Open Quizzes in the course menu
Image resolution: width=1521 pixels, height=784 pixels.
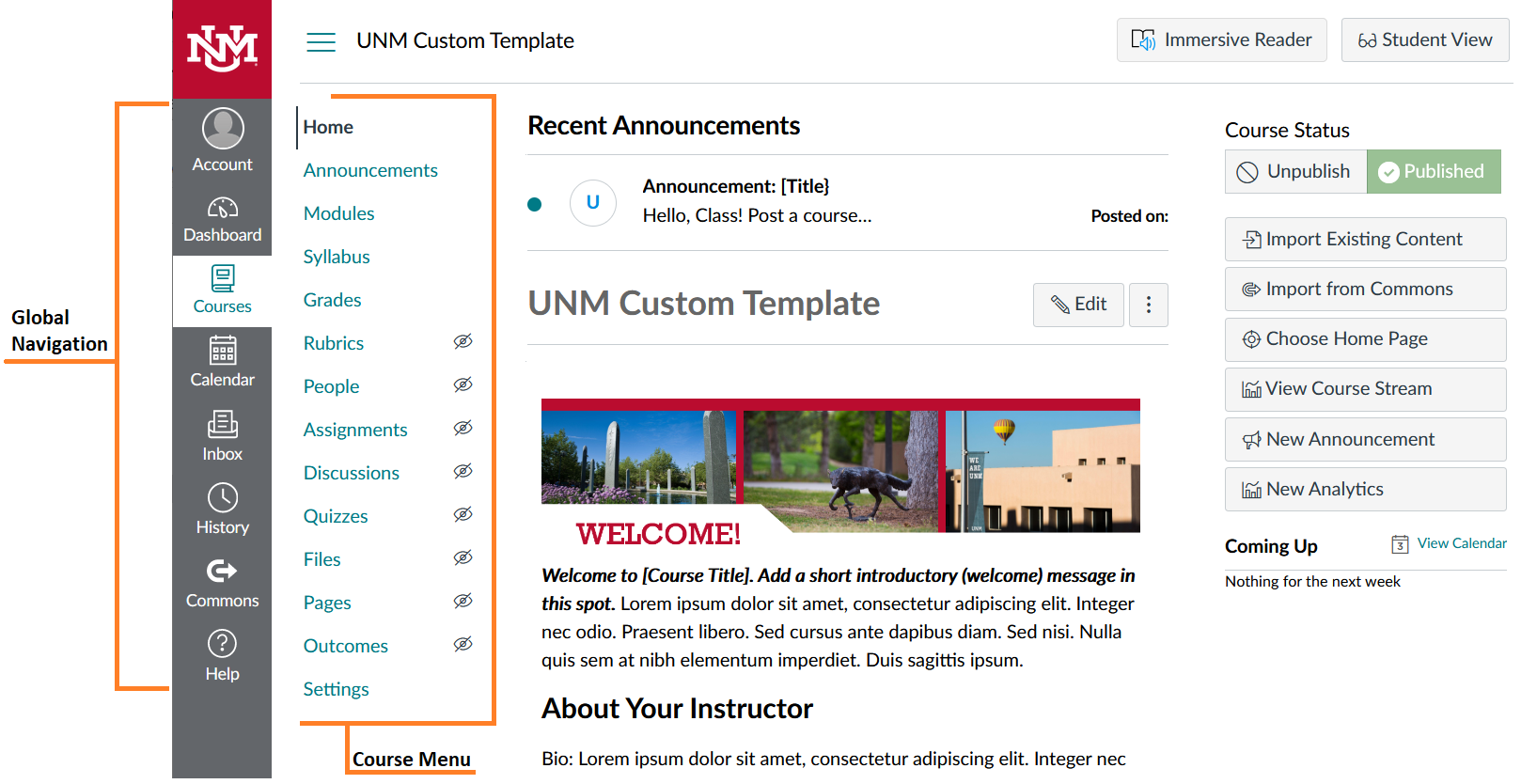tap(336, 516)
